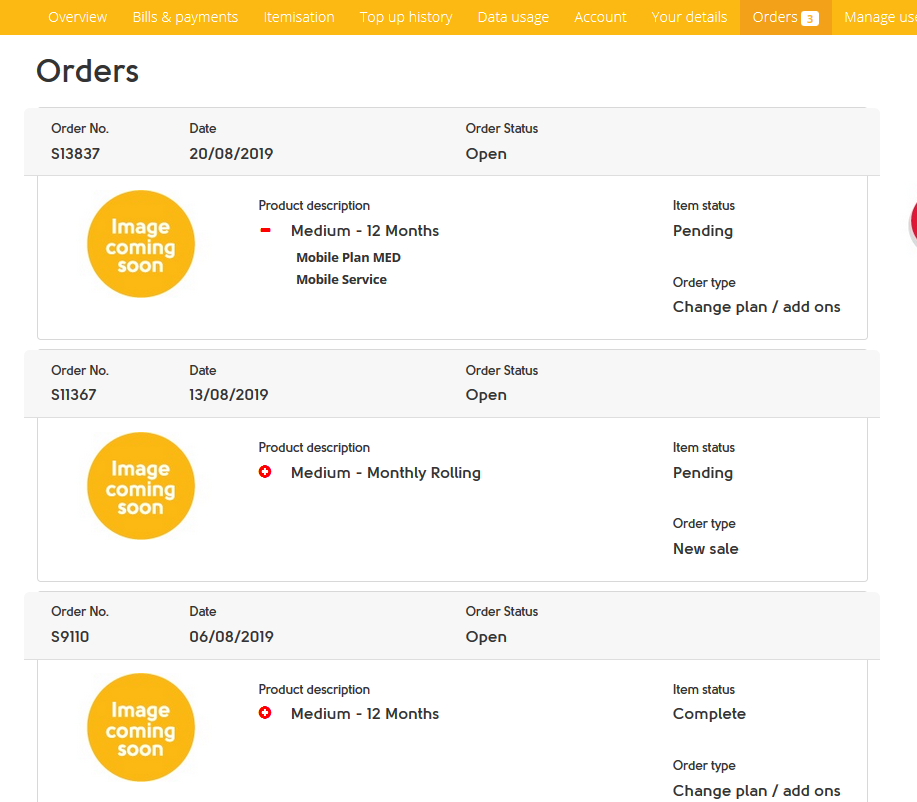Click order number S9110
The image size is (917, 802).
70,636
